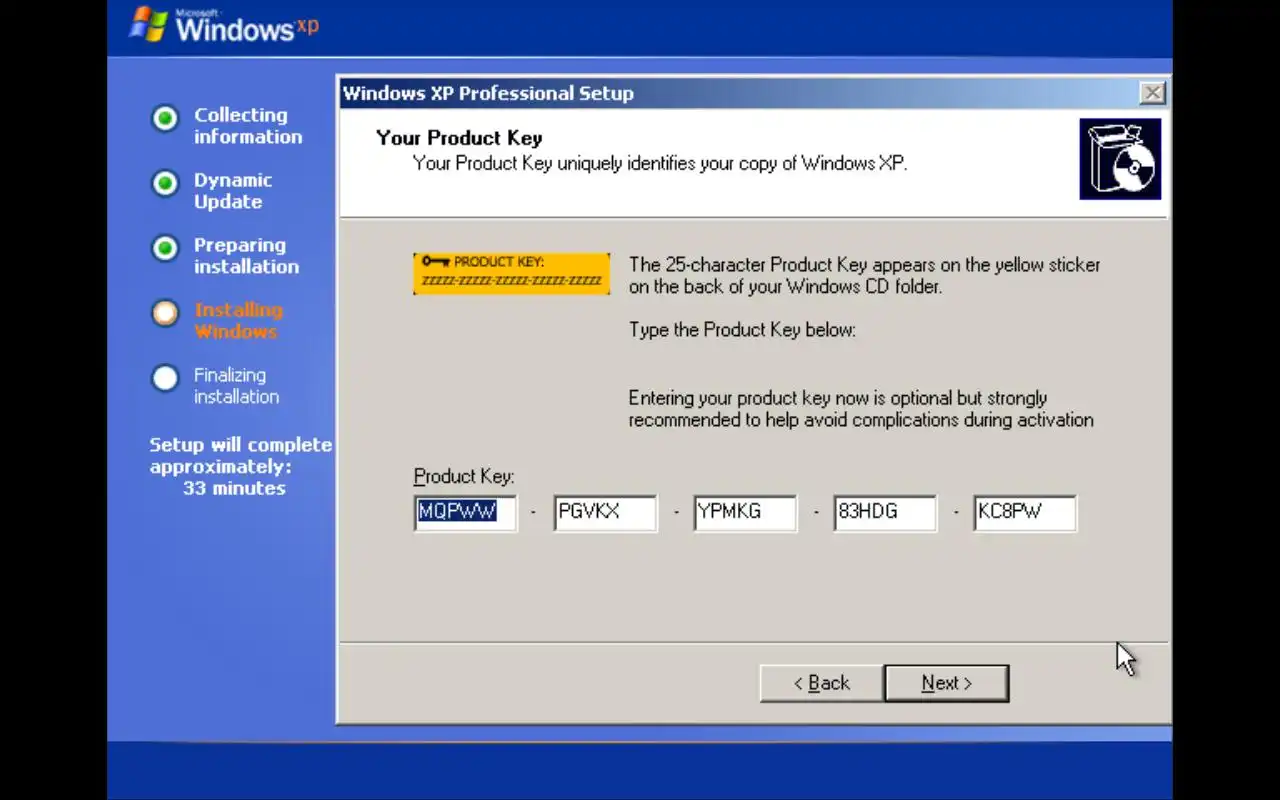Click the Windows CD box icon
This screenshot has width=1280, height=800.
[1120, 159]
